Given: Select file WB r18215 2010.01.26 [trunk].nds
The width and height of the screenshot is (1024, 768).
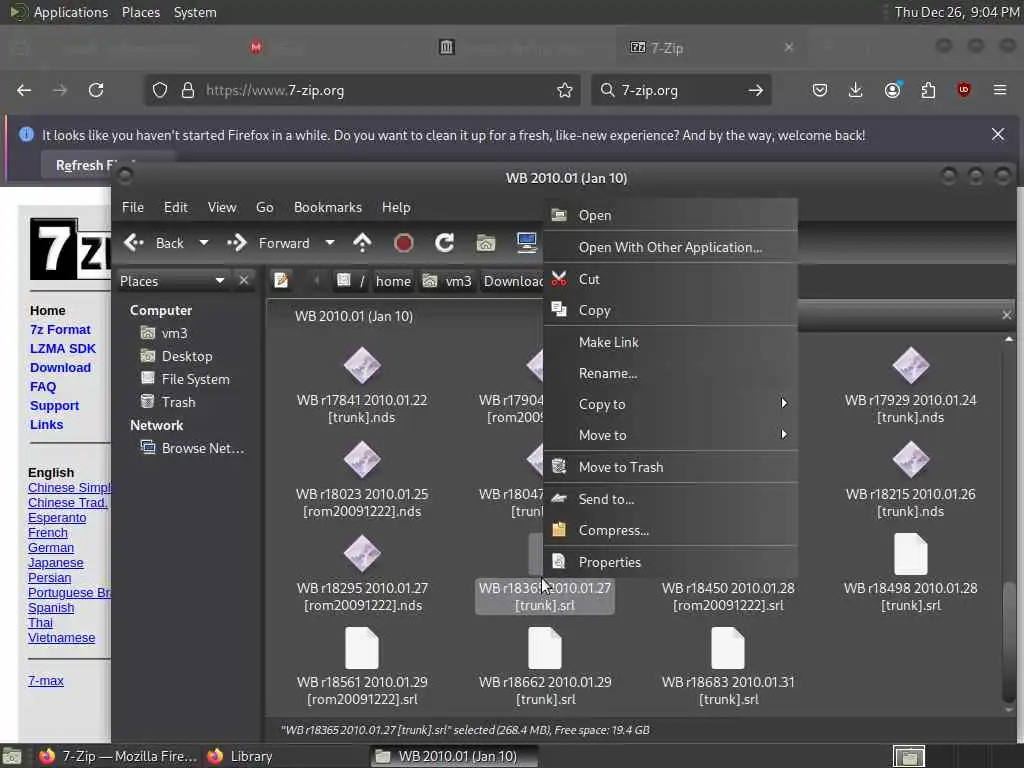Looking at the screenshot, I should [910, 479].
